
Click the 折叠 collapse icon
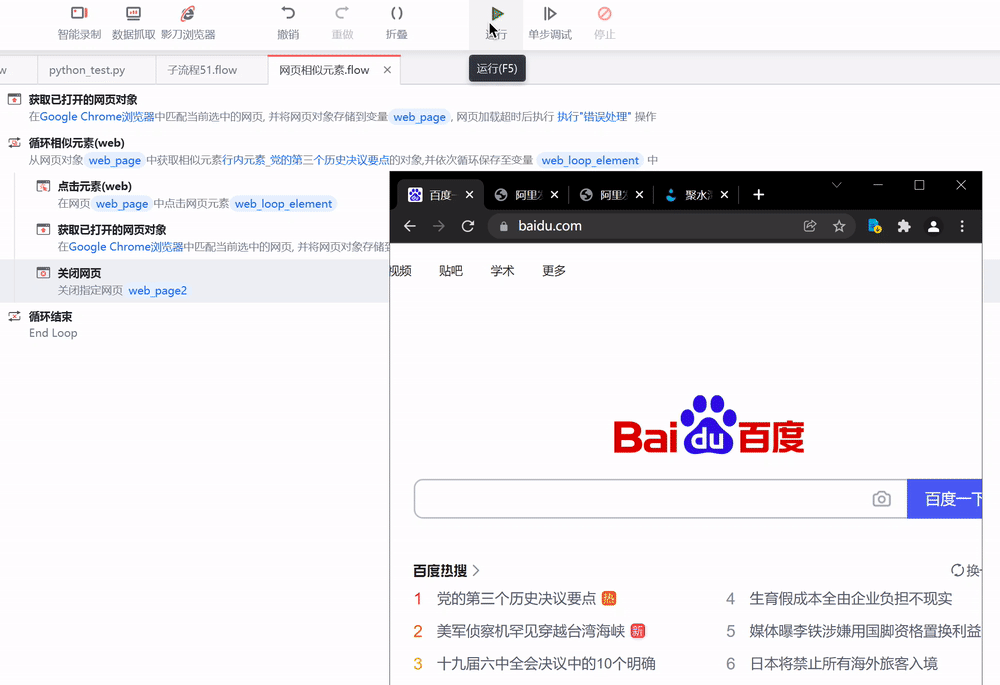click(397, 13)
